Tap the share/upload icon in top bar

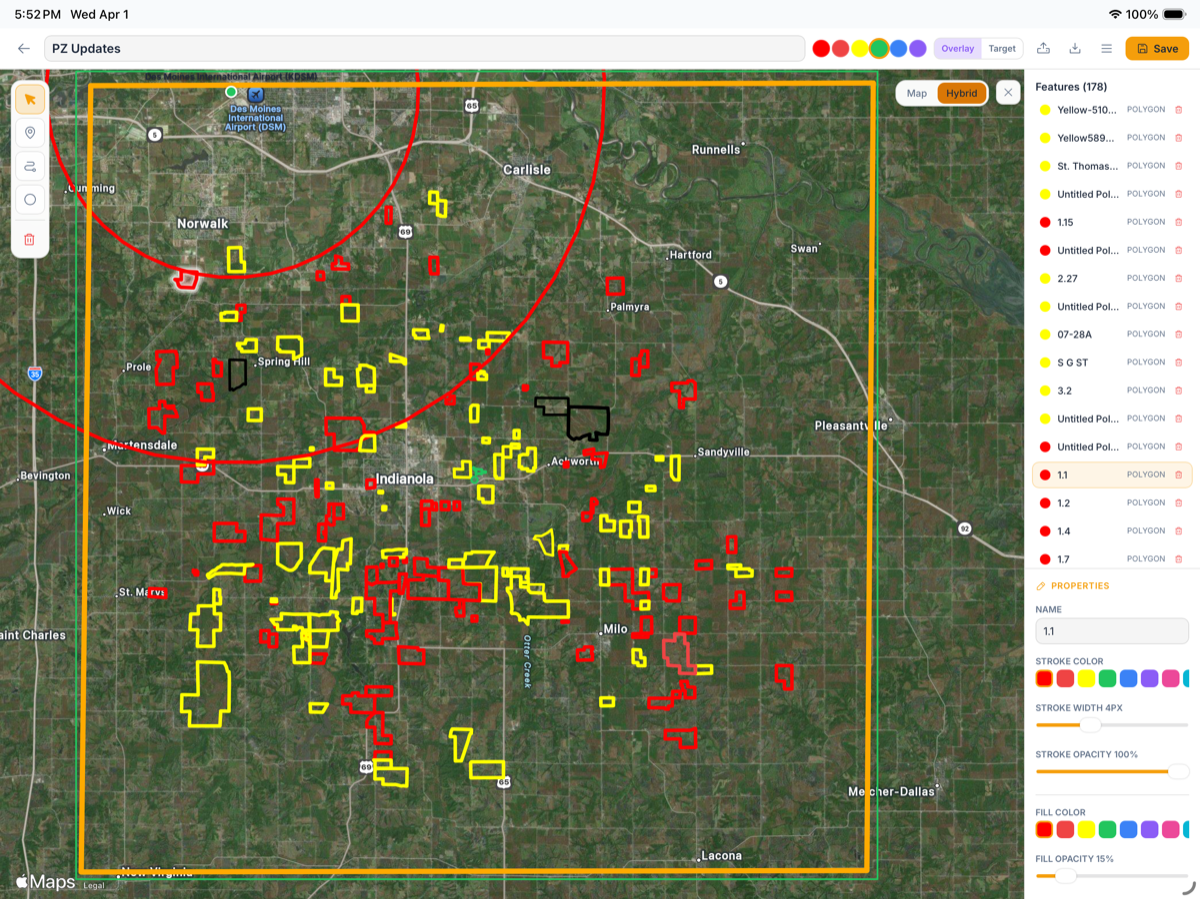(1043, 48)
